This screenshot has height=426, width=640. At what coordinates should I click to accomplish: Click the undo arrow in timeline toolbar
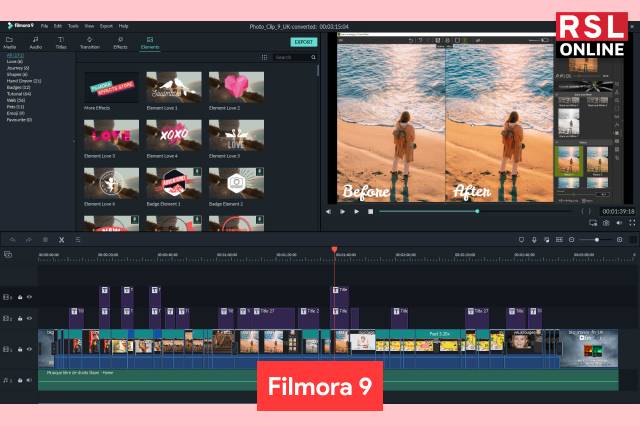click(13, 240)
